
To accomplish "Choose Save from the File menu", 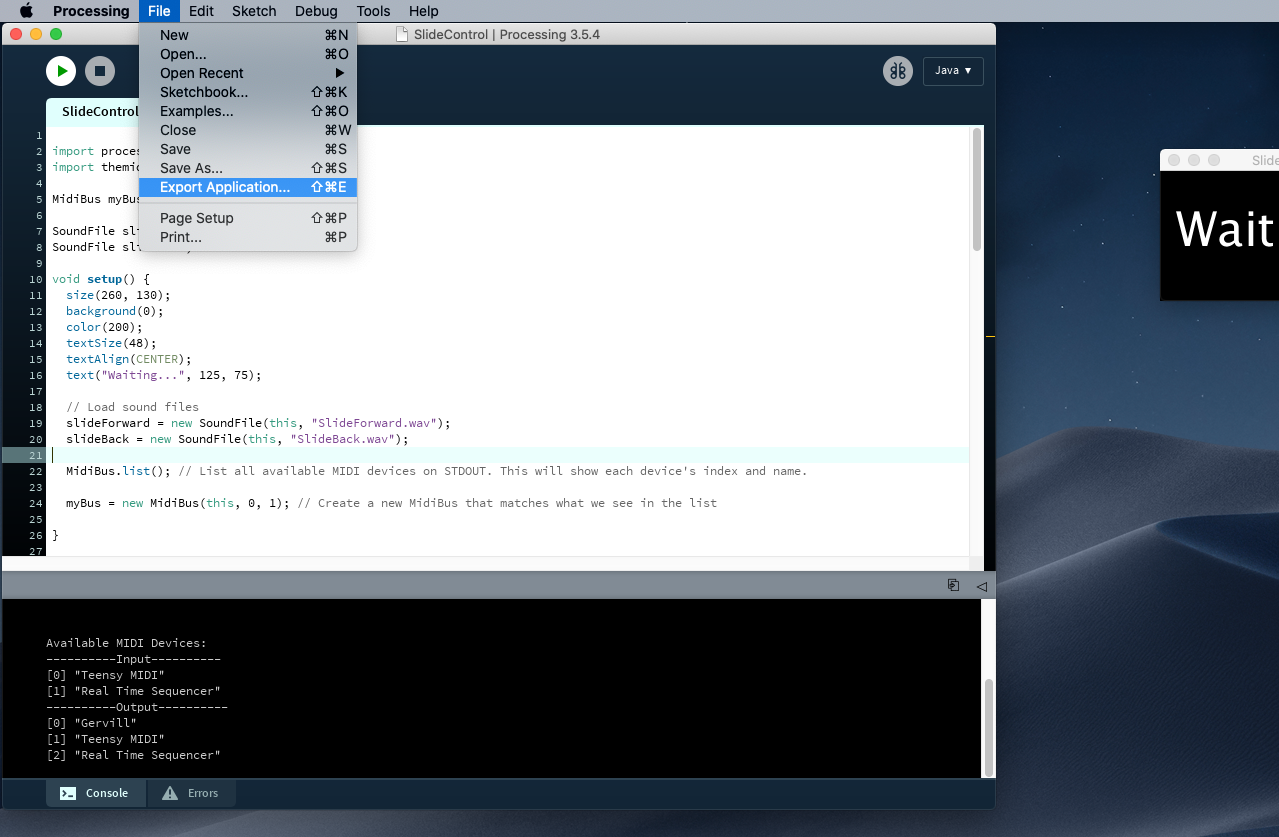I will (x=248, y=149).
